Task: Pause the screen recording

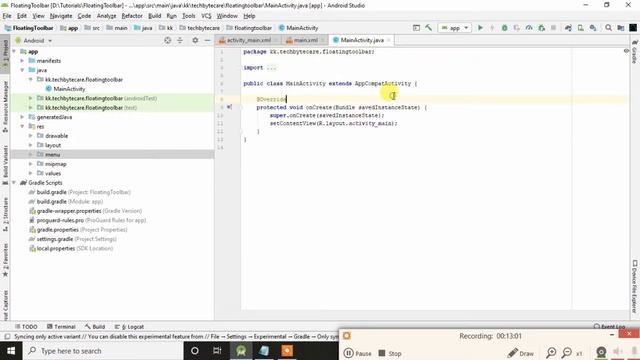Action: 357,353
